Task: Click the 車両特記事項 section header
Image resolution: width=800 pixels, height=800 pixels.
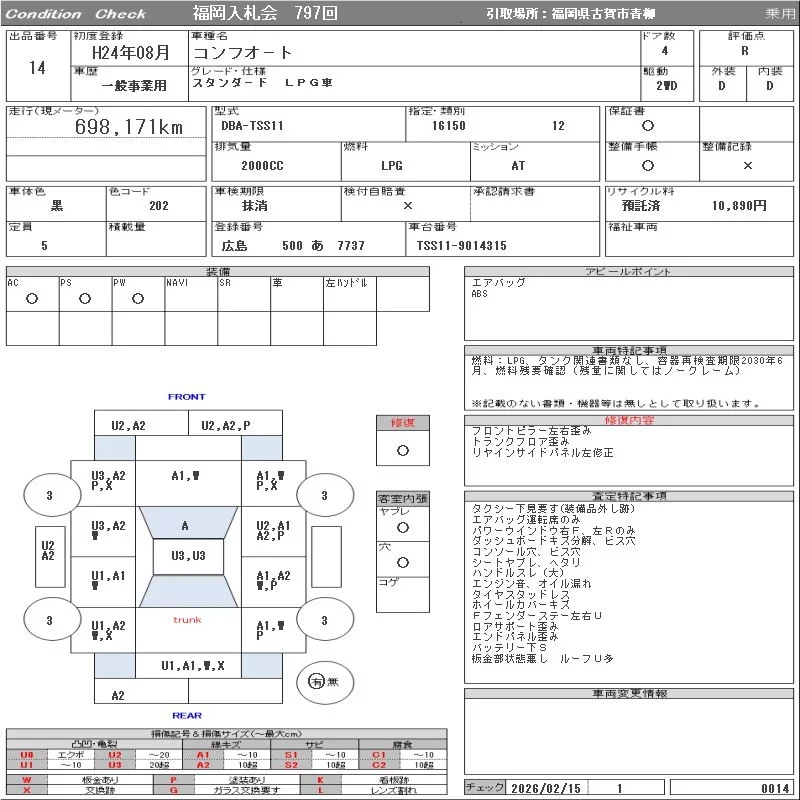Action: pyautogui.click(x=629, y=350)
